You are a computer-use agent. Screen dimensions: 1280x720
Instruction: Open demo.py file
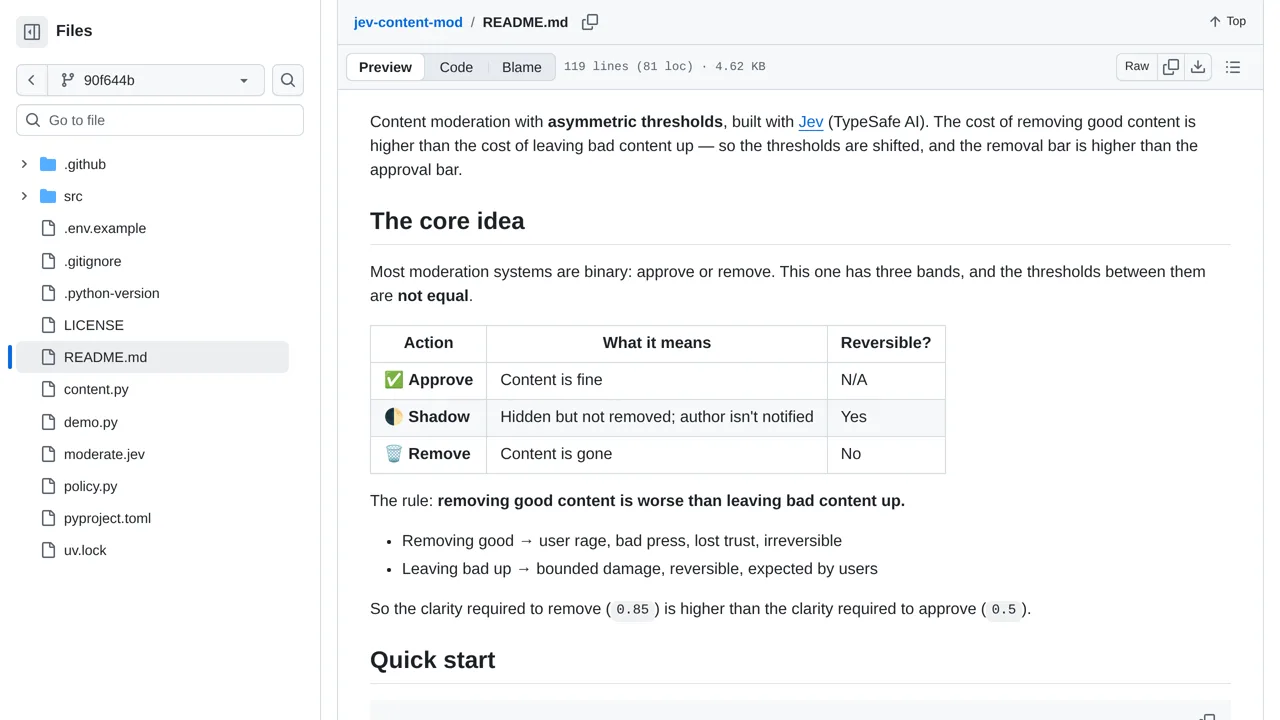pyautogui.click(x=90, y=422)
